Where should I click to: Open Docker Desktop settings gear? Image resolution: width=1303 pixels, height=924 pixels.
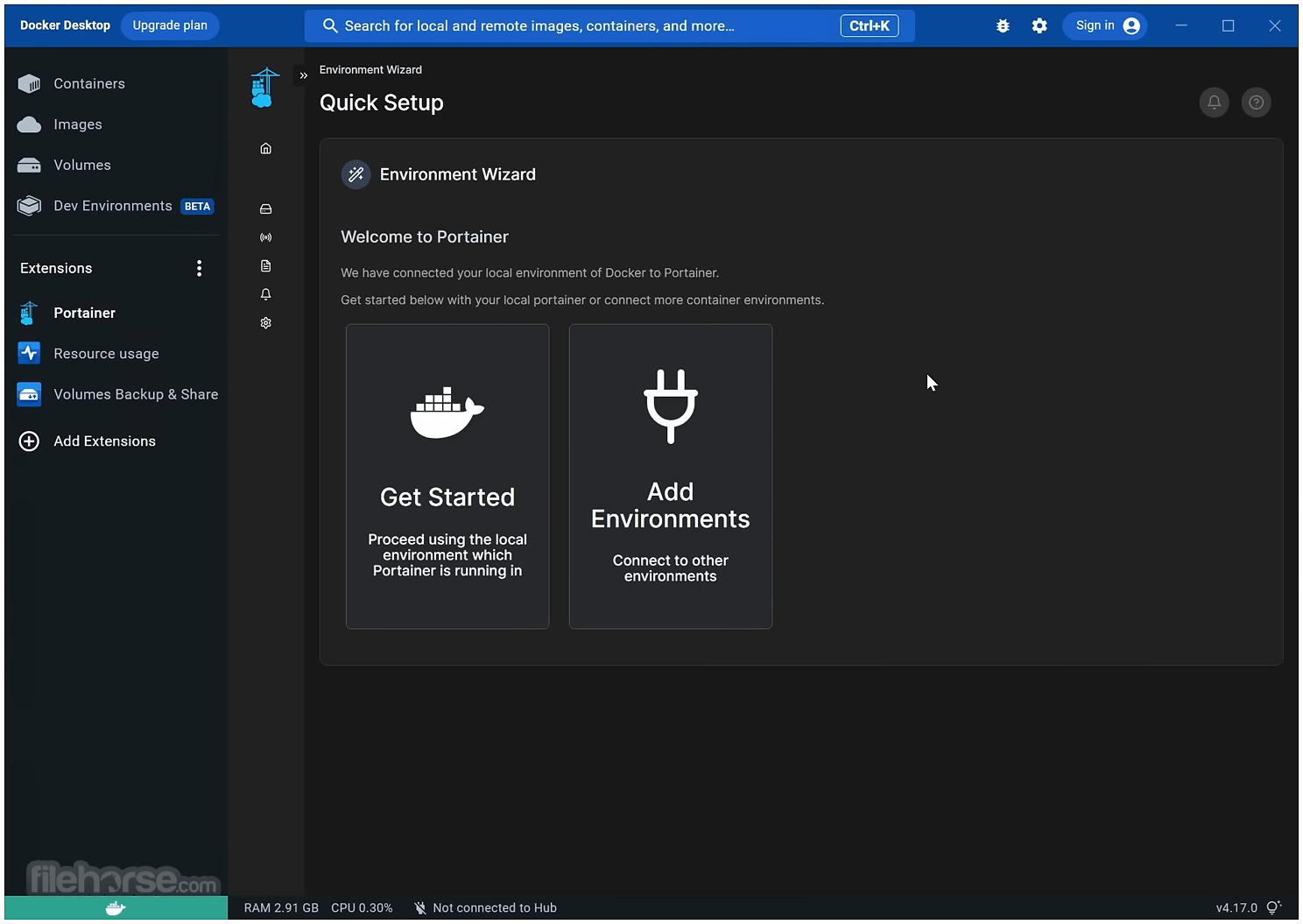click(1039, 26)
